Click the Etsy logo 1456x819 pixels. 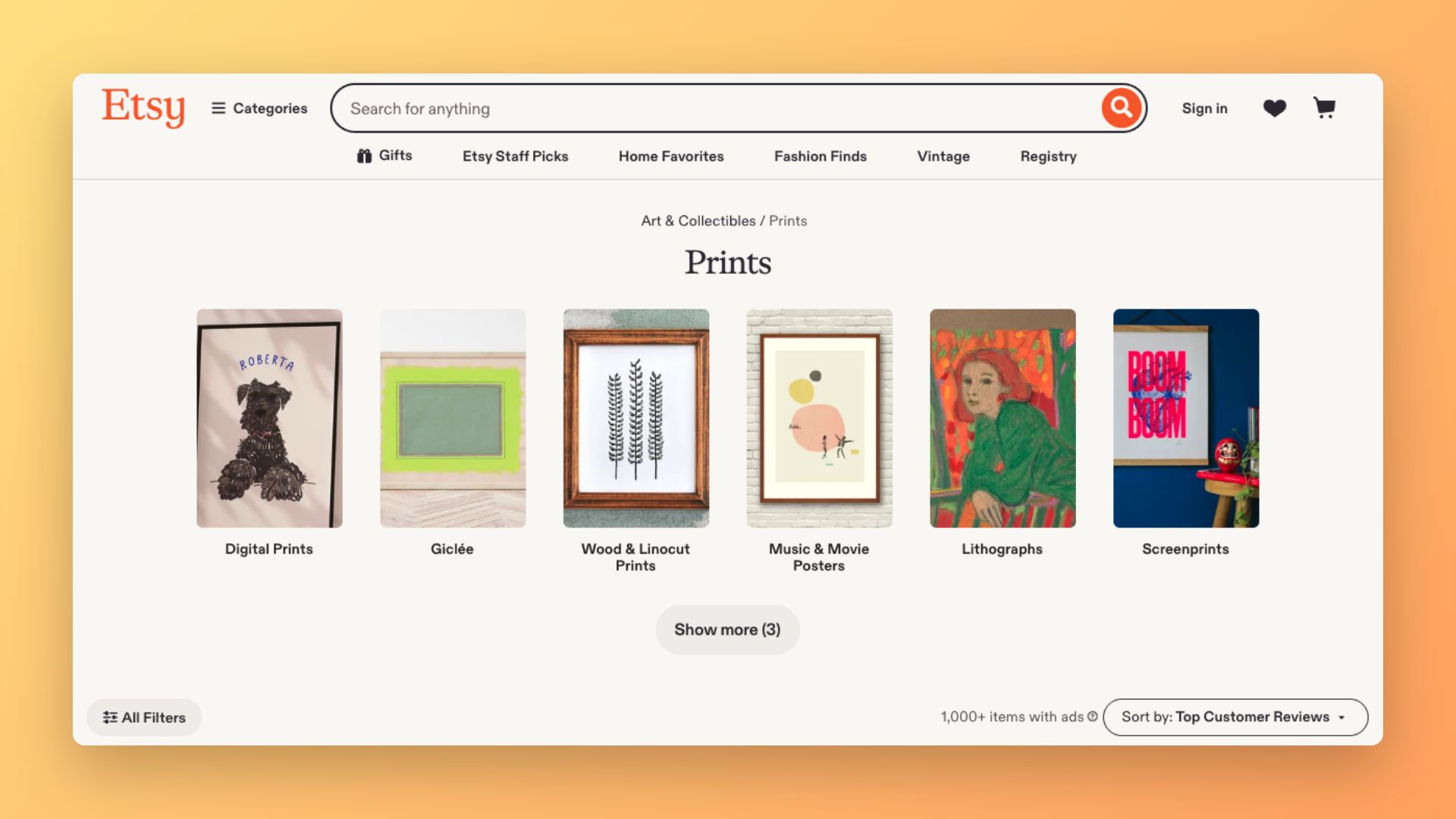(x=143, y=107)
